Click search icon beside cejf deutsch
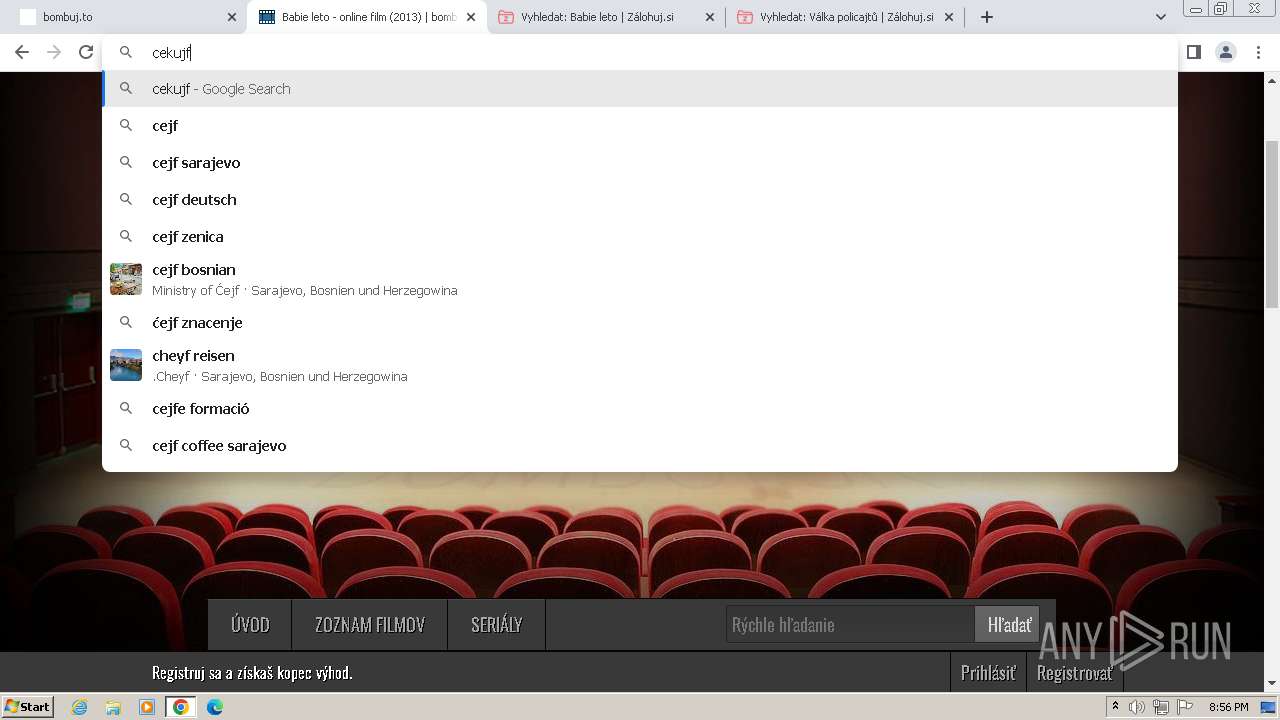The width and height of the screenshot is (1280, 720). coord(126,199)
